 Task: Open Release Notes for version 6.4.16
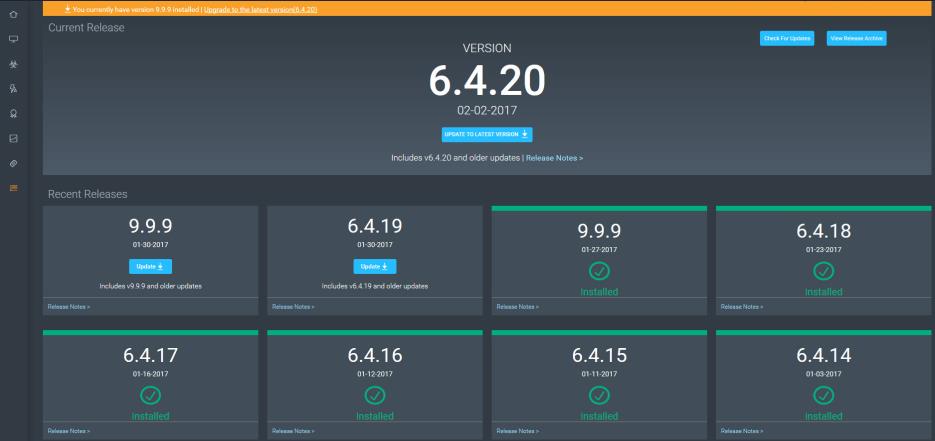[x=293, y=431]
